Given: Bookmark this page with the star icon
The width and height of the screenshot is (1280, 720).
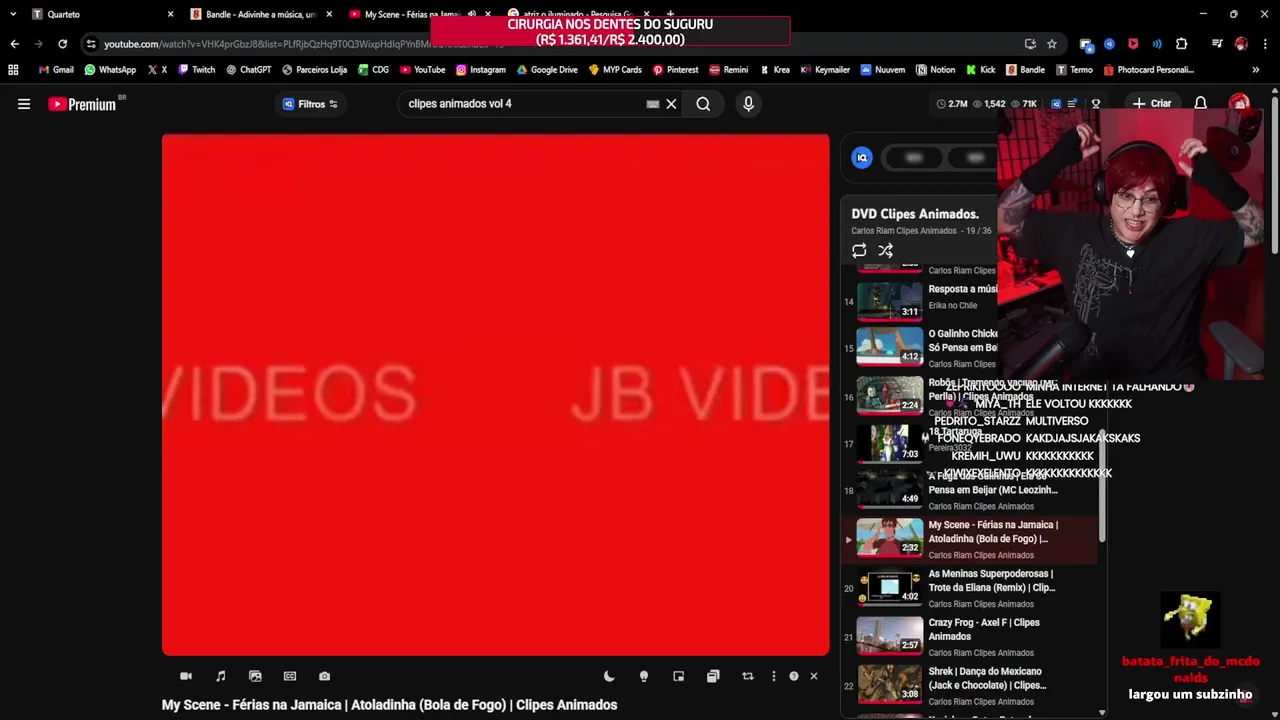Looking at the screenshot, I should (1052, 44).
